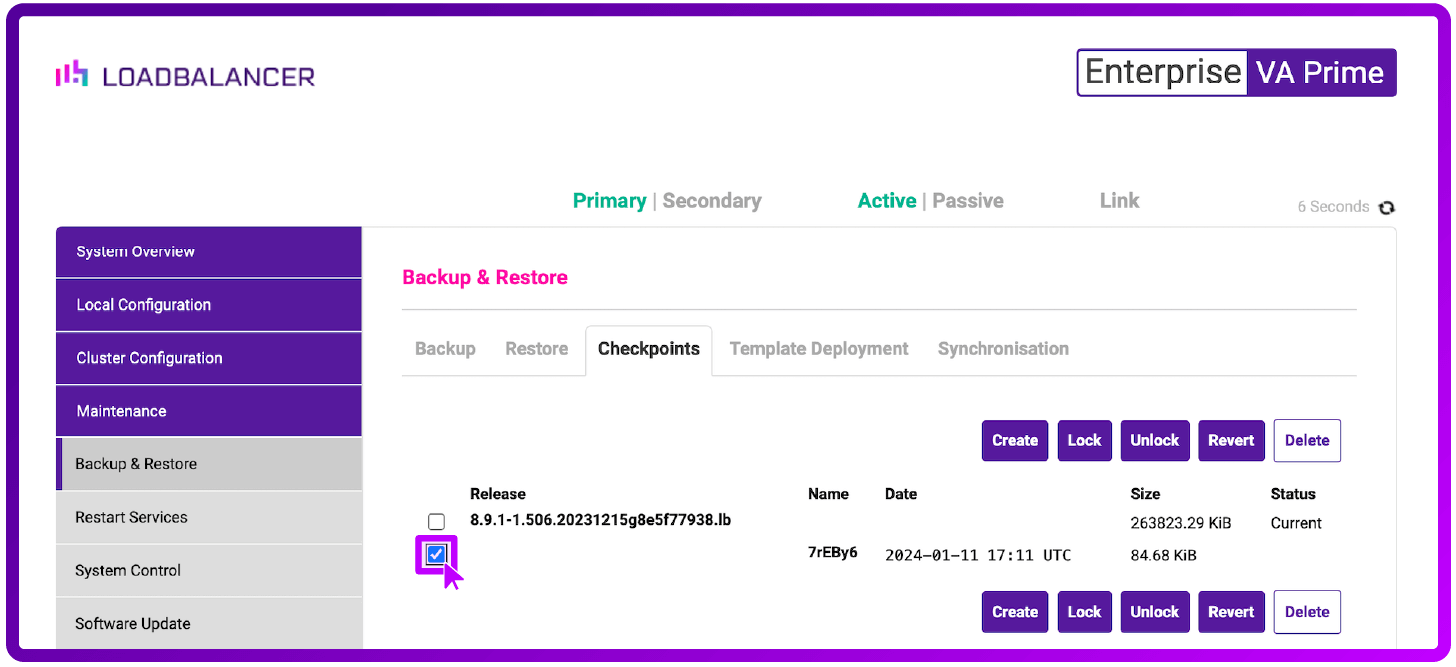Click the Size column header
Screen dimensions: 1456x667
pyautogui.click(x=1145, y=494)
